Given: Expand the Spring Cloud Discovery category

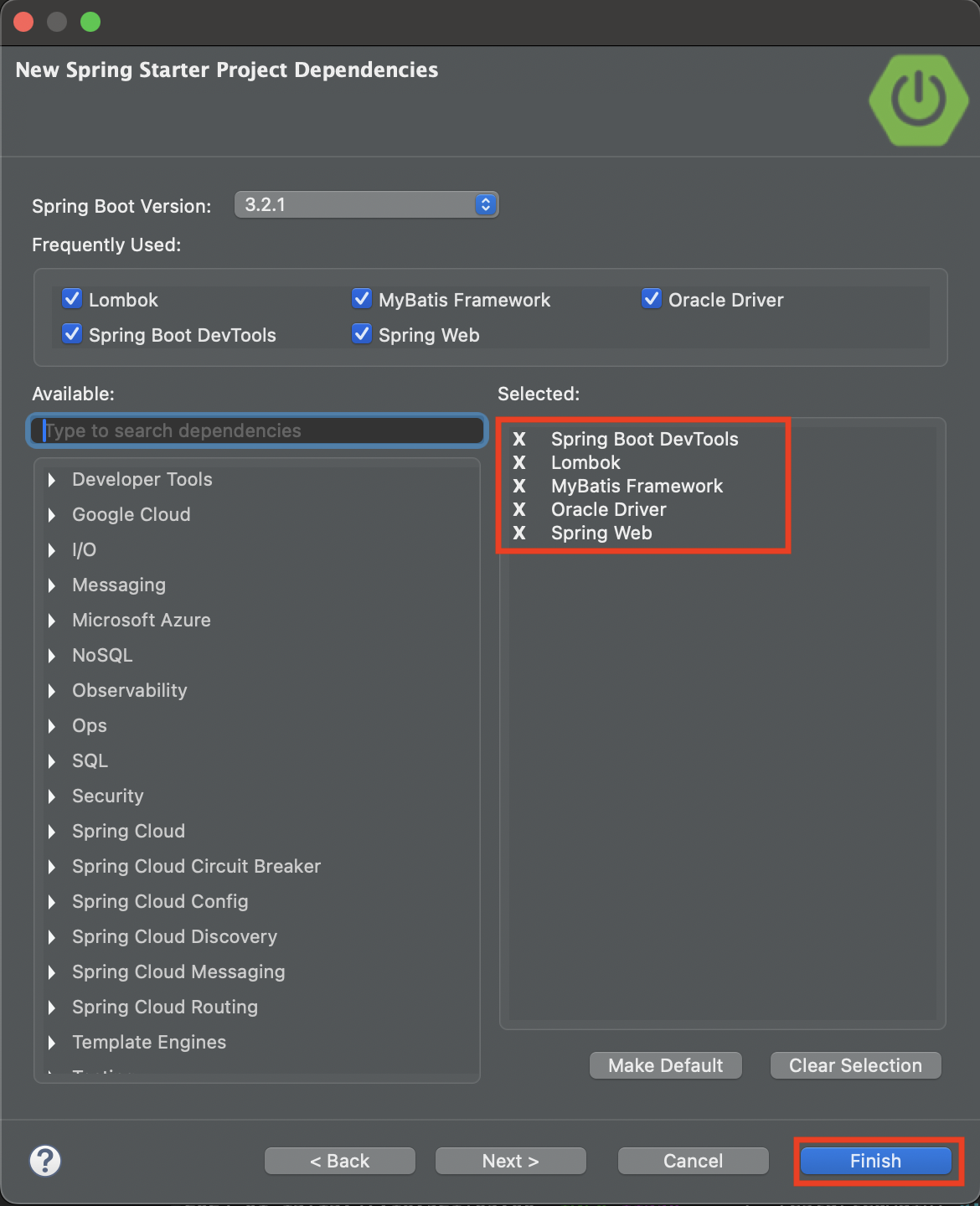Looking at the screenshot, I should (x=52, y=937).
